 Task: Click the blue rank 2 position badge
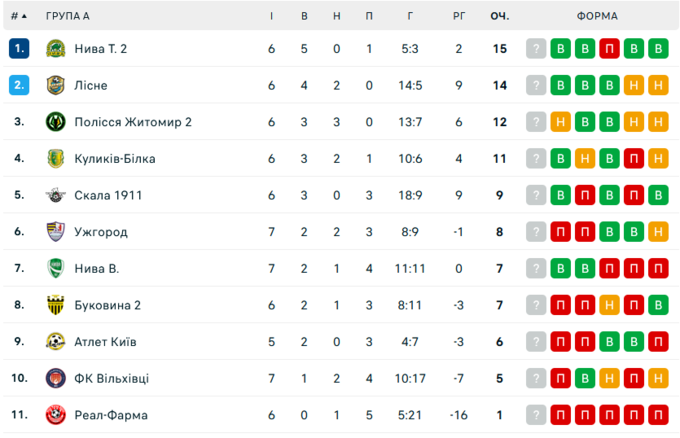point(19,86)
